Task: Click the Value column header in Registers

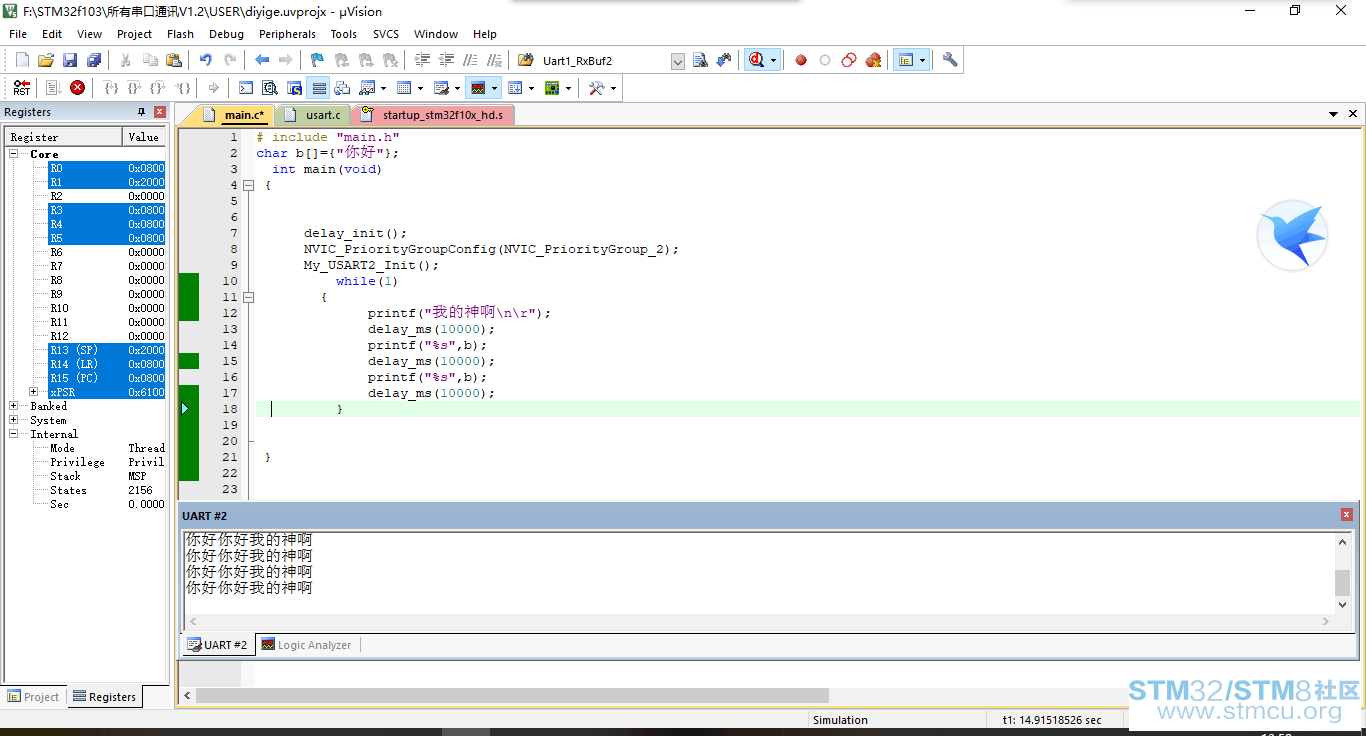Action: 144,137
